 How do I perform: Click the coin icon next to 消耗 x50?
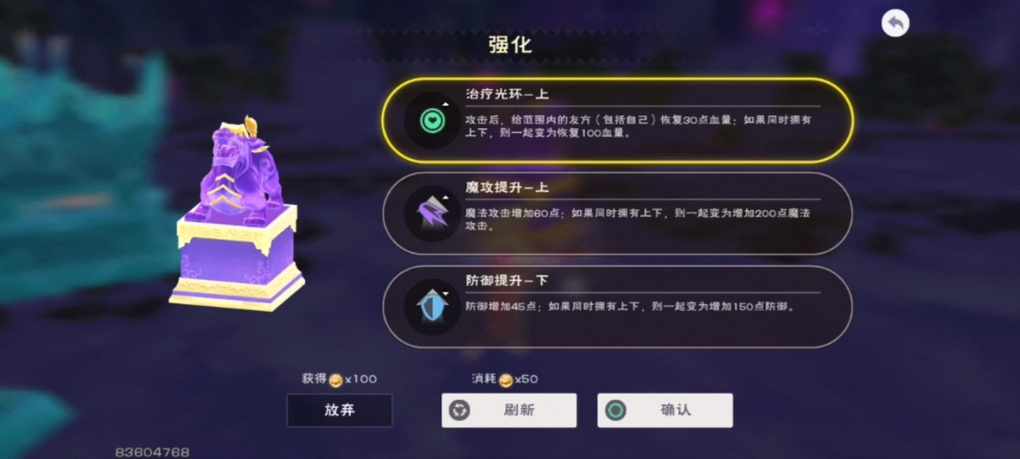506,380
